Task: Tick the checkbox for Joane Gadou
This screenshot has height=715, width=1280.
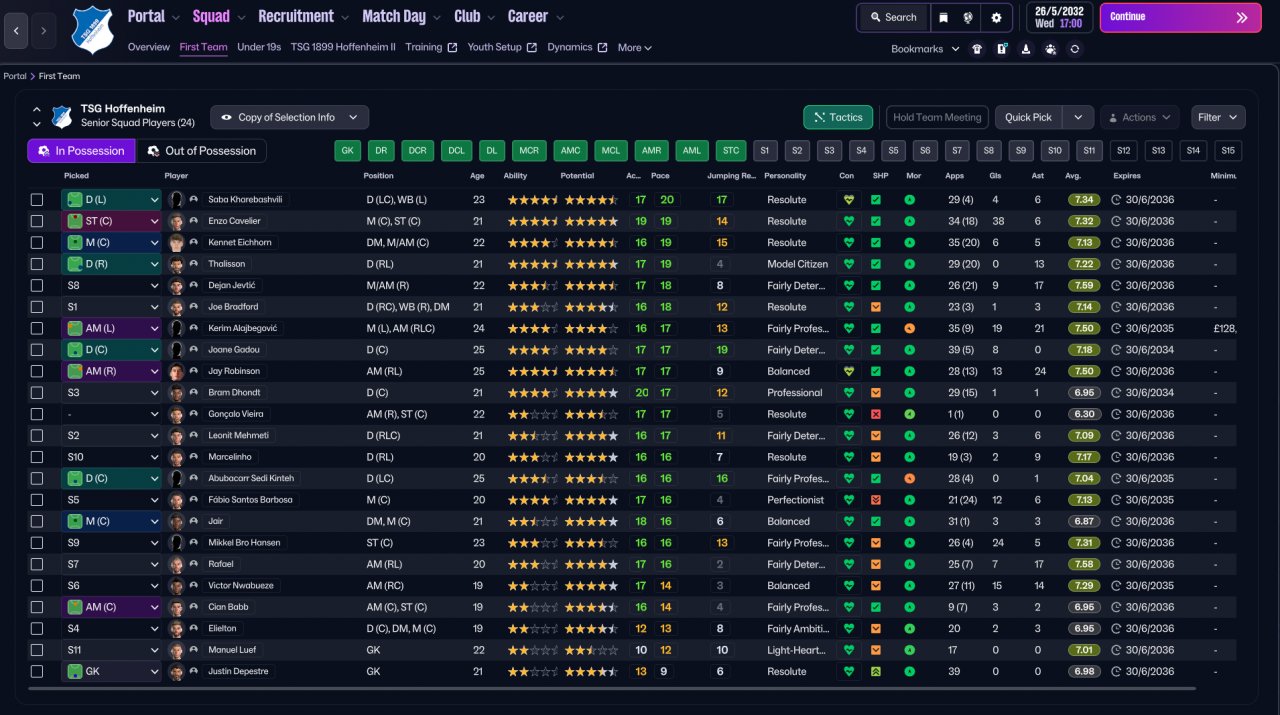Action: tap(37, 350)
